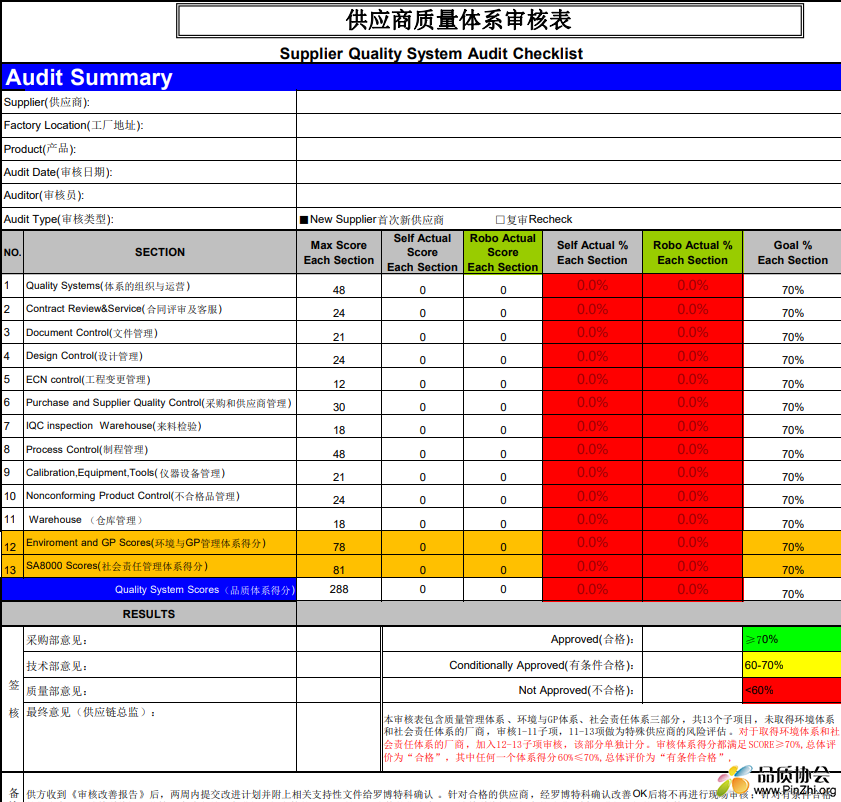Check the New Supplier audit type box
The width and height of the screenshot is (841, 802).
[304, 219]
